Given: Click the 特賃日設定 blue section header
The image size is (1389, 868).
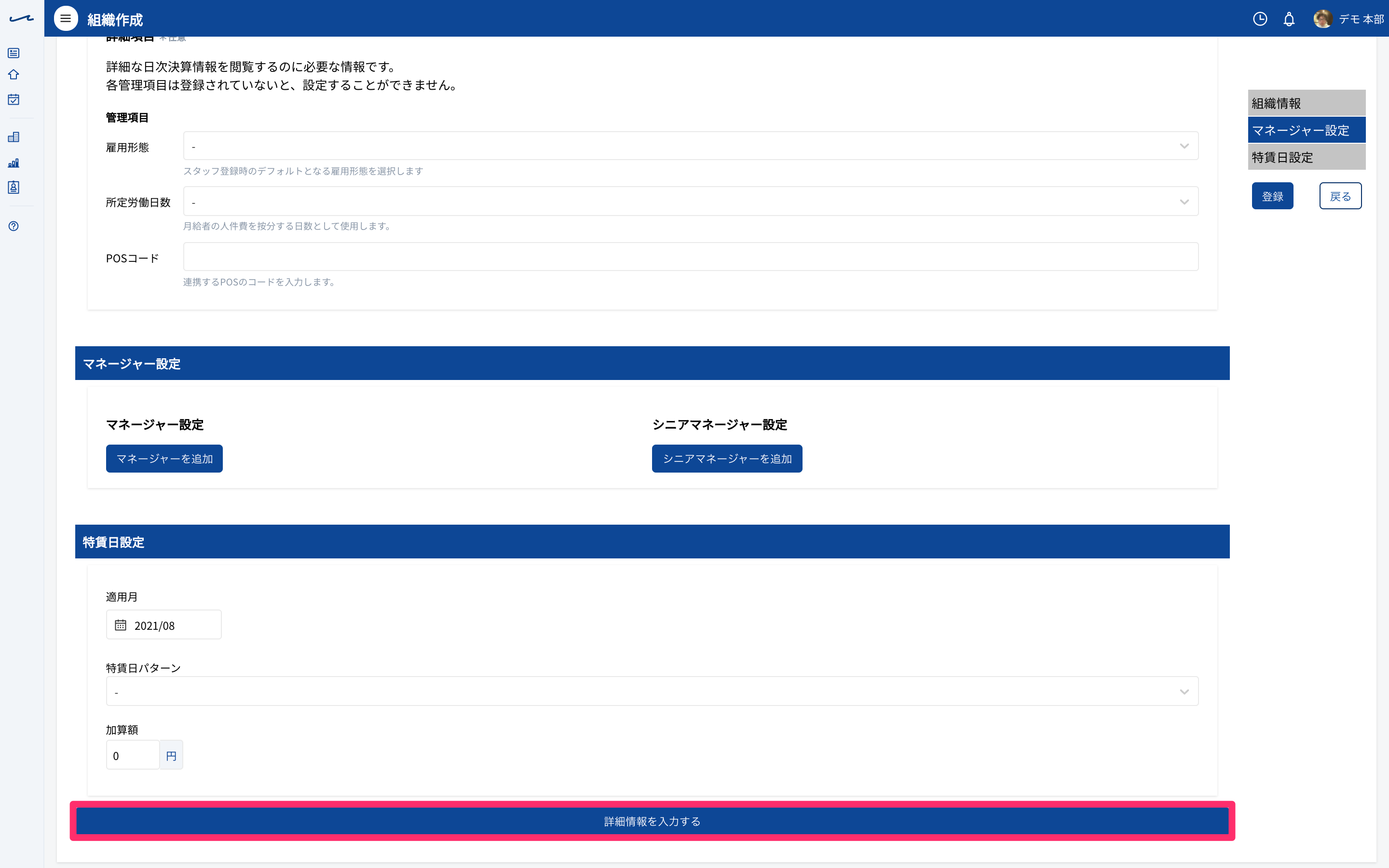Looking at the screenshot, I should click(x=652, y=542).
